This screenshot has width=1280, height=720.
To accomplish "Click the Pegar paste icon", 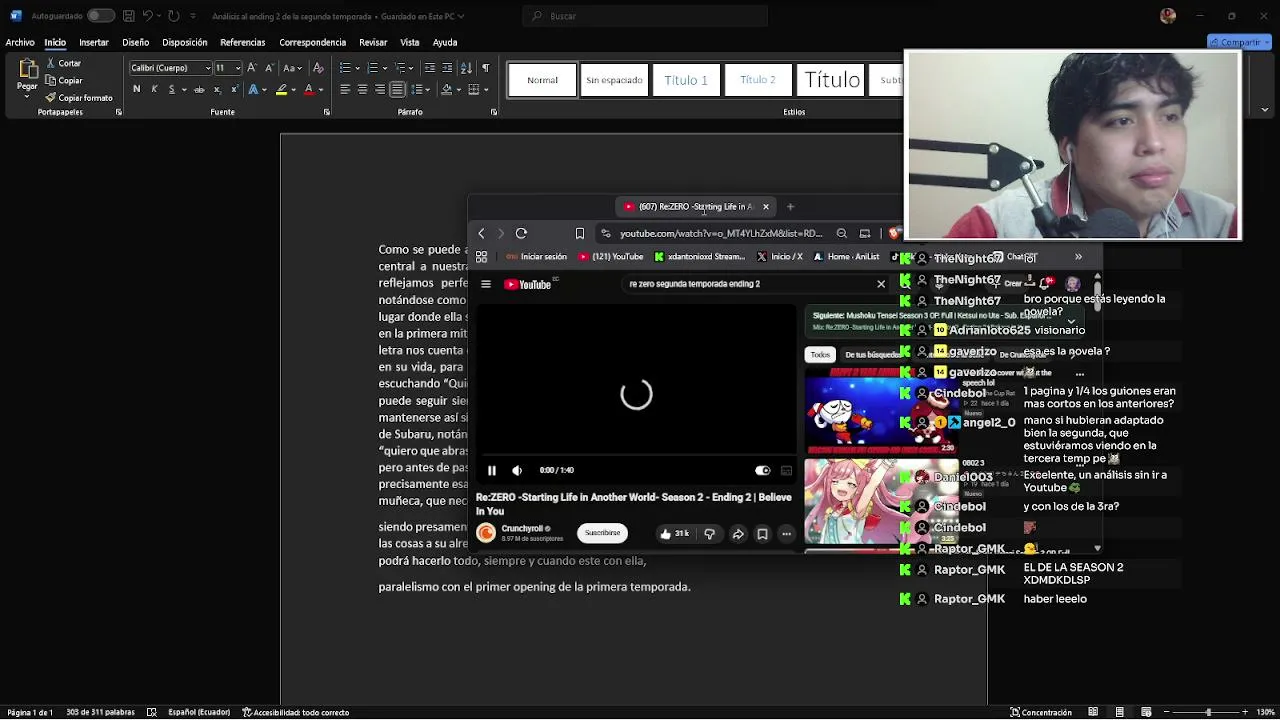I will pyautogui.click(x=27, y=70).
